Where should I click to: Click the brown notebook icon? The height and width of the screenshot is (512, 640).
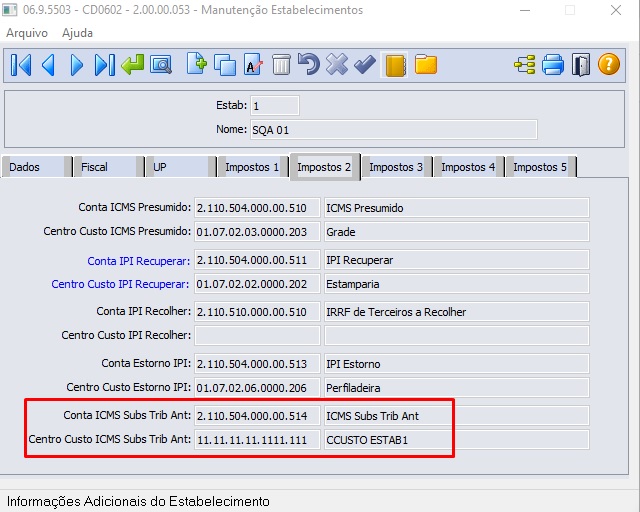(x=395, y=65)
